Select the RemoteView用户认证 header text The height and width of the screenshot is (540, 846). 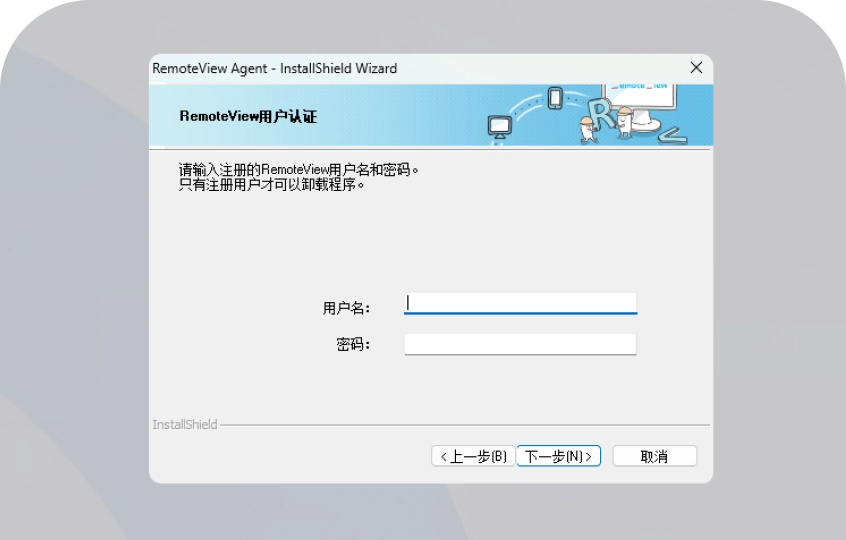(248, 117)
